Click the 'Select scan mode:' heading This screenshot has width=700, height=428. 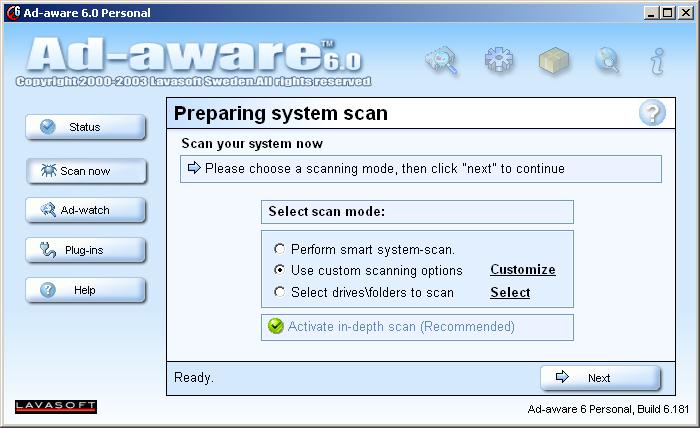(327, 212)
